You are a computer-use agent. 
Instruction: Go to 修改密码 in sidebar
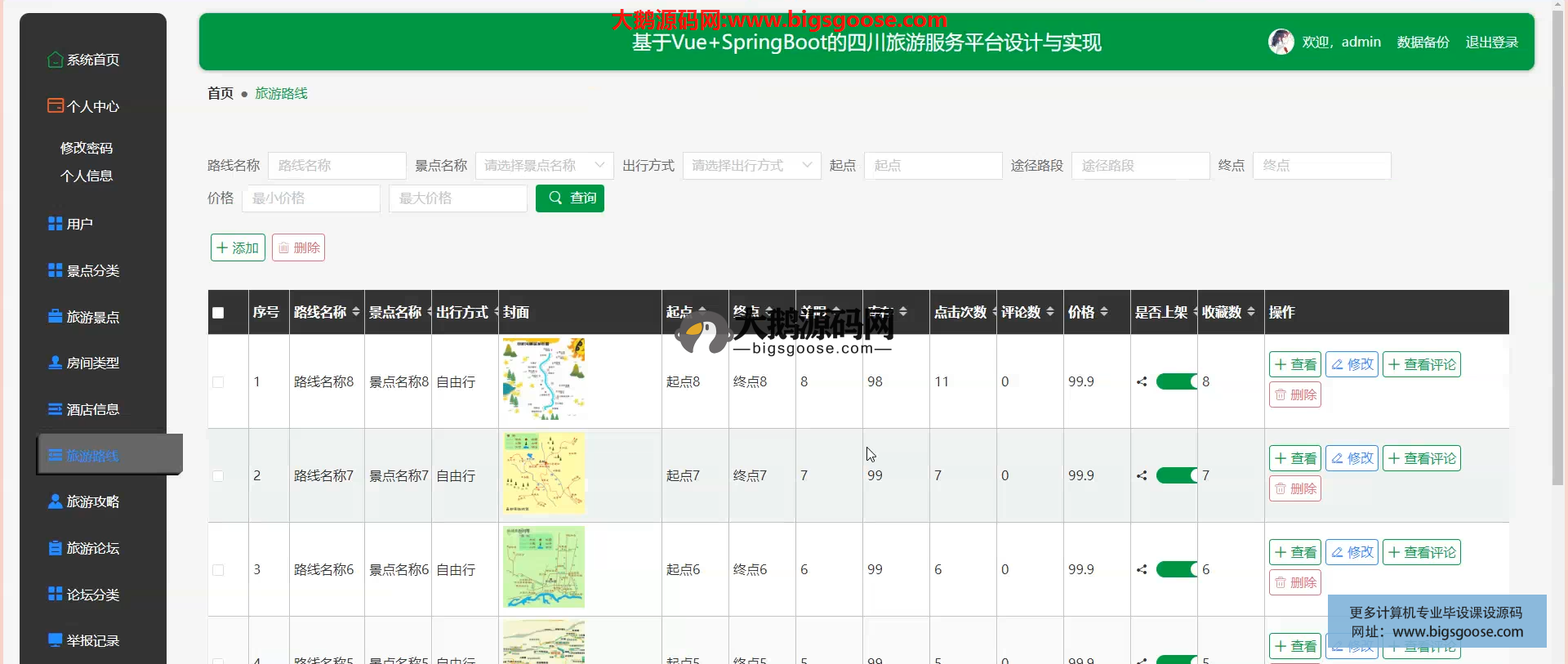[87, 148]
